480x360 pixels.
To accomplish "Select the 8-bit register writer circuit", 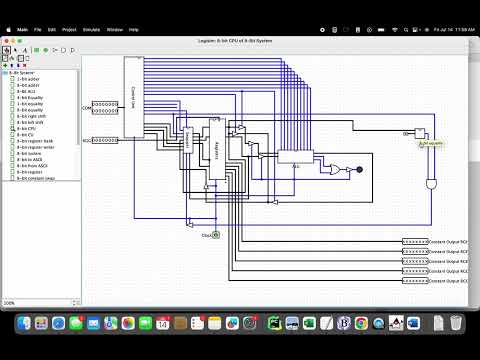I will click(35, 147).
